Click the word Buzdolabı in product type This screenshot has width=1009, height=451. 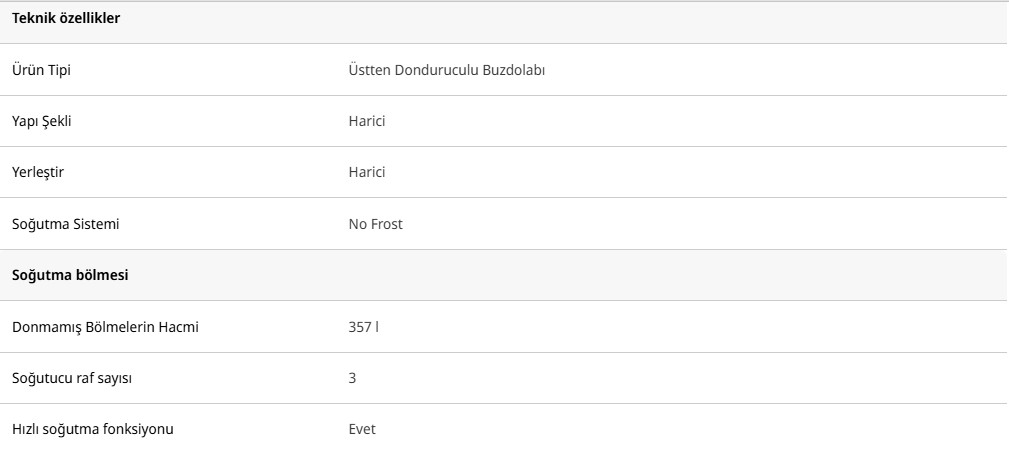512,70
